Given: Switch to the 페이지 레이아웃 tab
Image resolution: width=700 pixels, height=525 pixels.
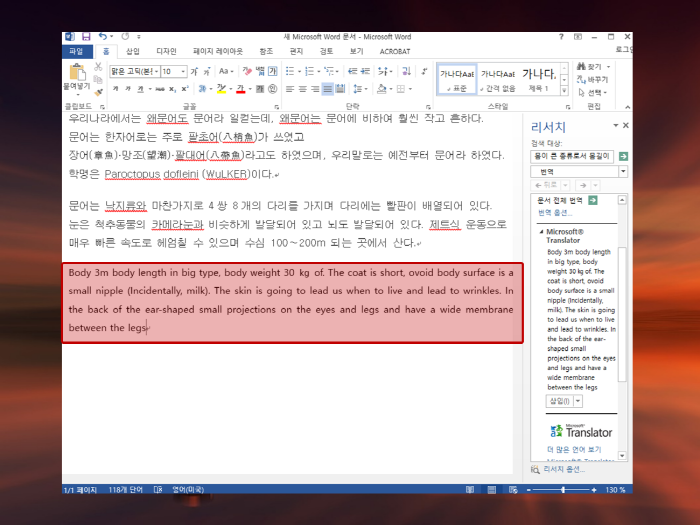Looking at the screenshot, I should click(x=218, y=51).
